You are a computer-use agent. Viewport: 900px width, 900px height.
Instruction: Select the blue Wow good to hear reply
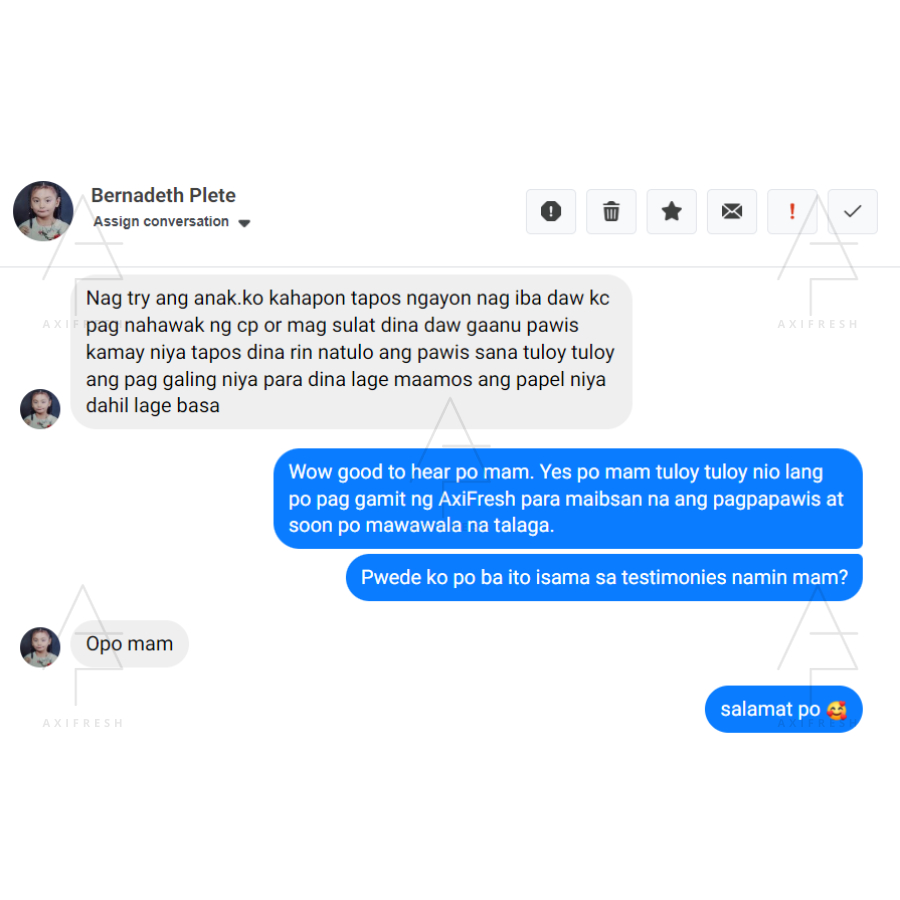[x=568, y=498]
